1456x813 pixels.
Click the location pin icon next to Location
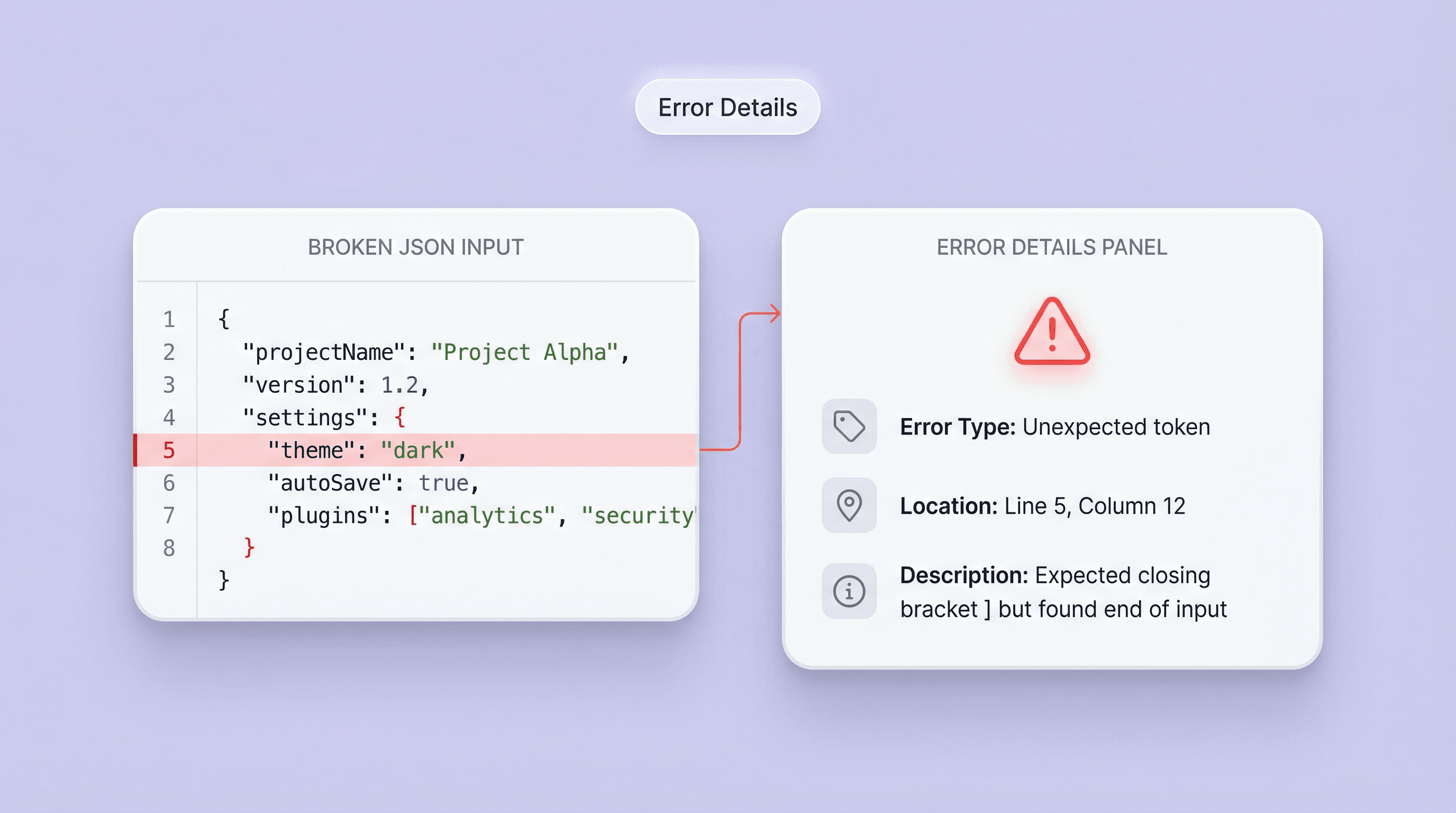pos(849,505)
